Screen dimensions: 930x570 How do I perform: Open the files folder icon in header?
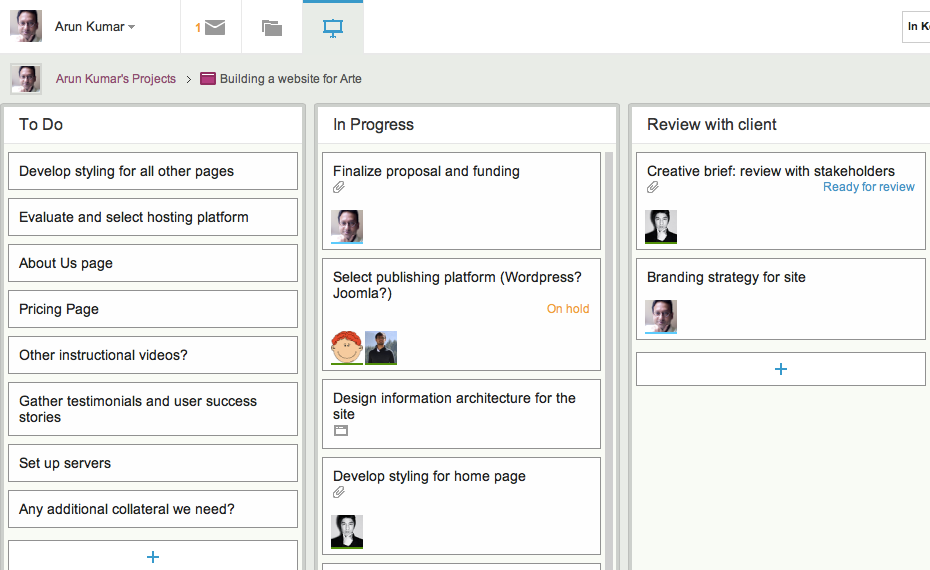(272, 27)
